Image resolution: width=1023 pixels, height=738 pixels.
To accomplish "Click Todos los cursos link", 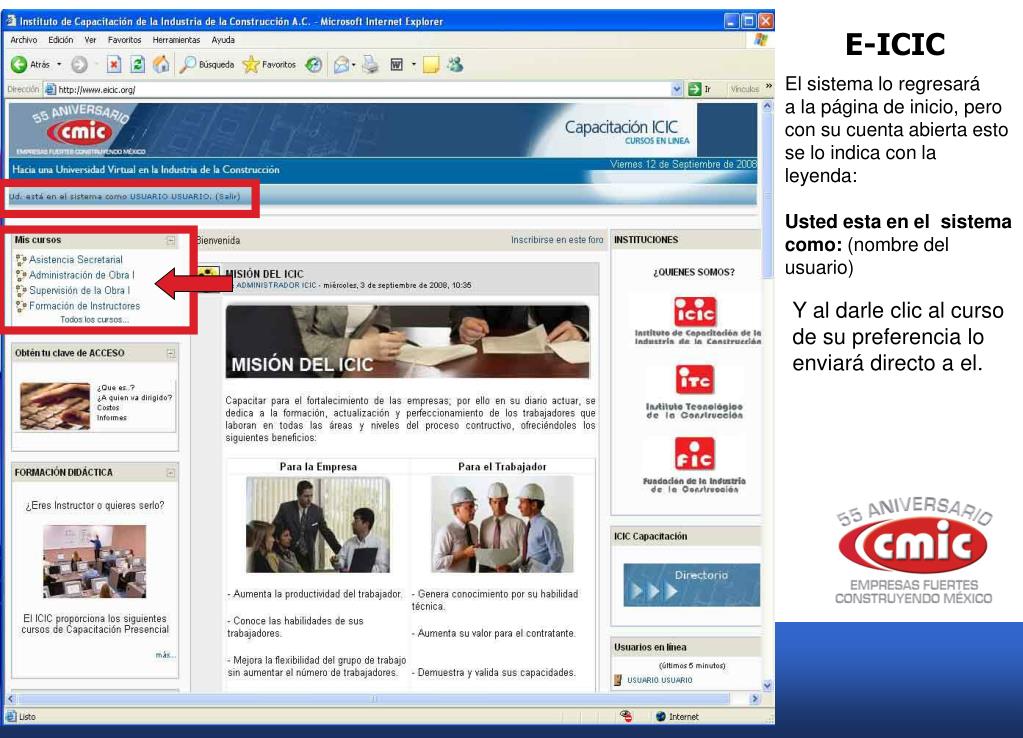I will tap(95, 320).
